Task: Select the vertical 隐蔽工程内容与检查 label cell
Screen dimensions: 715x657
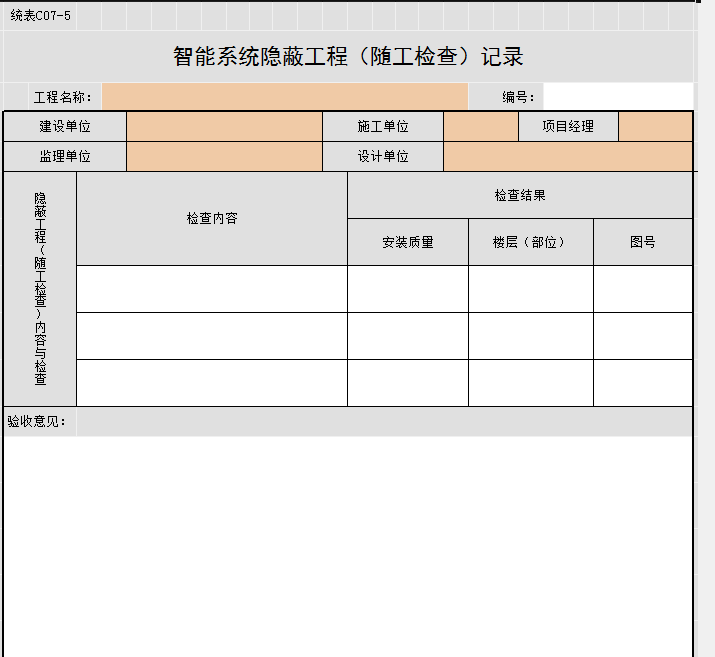Action: (x=40, y=289)
